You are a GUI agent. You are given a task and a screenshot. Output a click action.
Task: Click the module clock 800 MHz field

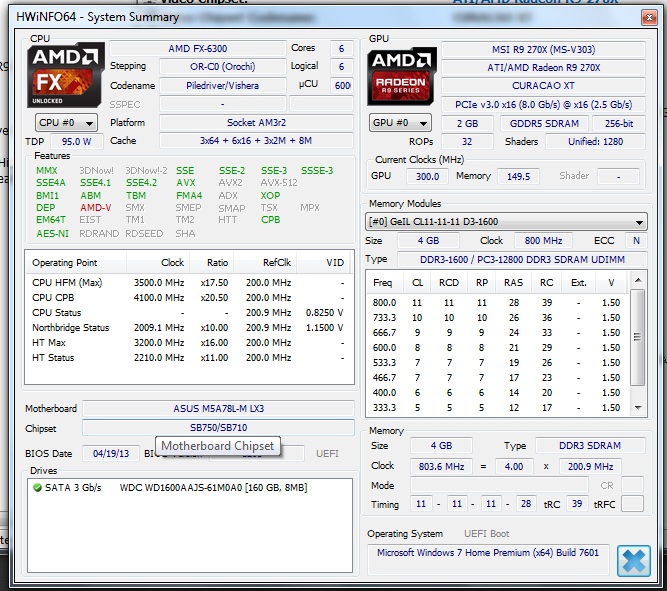click(x=543, y=241)
